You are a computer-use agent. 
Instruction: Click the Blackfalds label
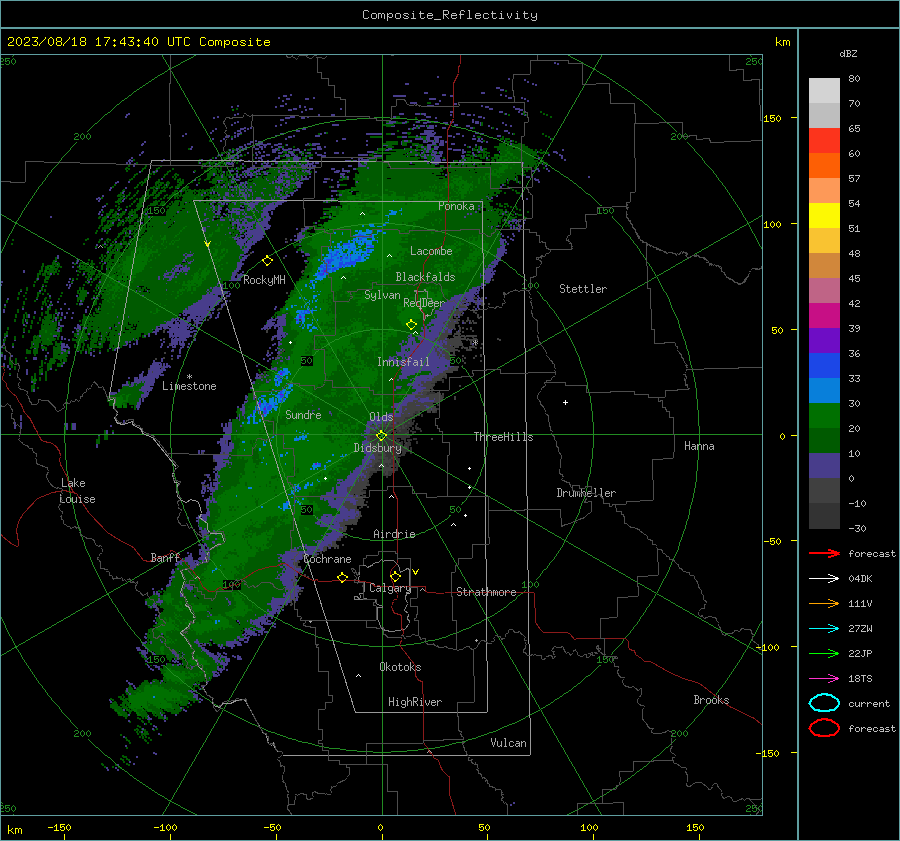point(425,277)
